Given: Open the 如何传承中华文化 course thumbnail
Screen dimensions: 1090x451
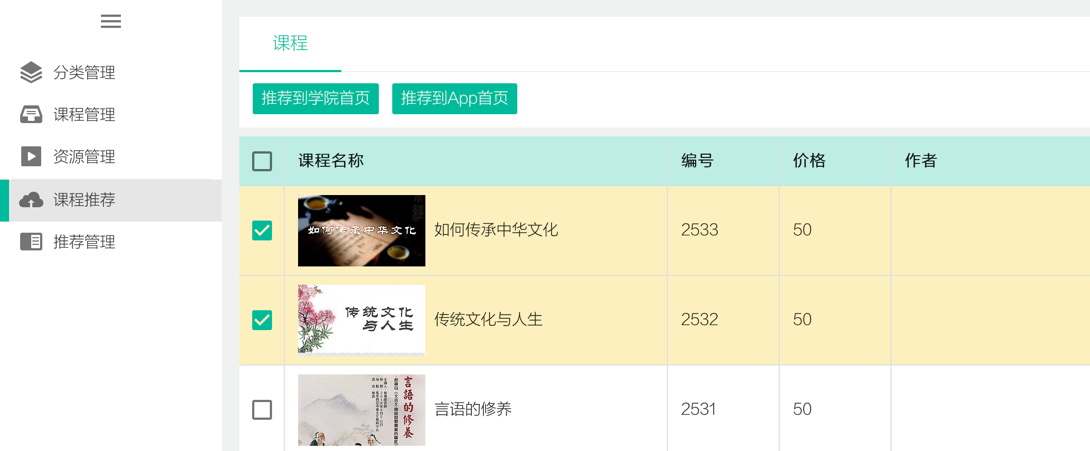Looking at the screenshot, I should [x=361, y=231].
